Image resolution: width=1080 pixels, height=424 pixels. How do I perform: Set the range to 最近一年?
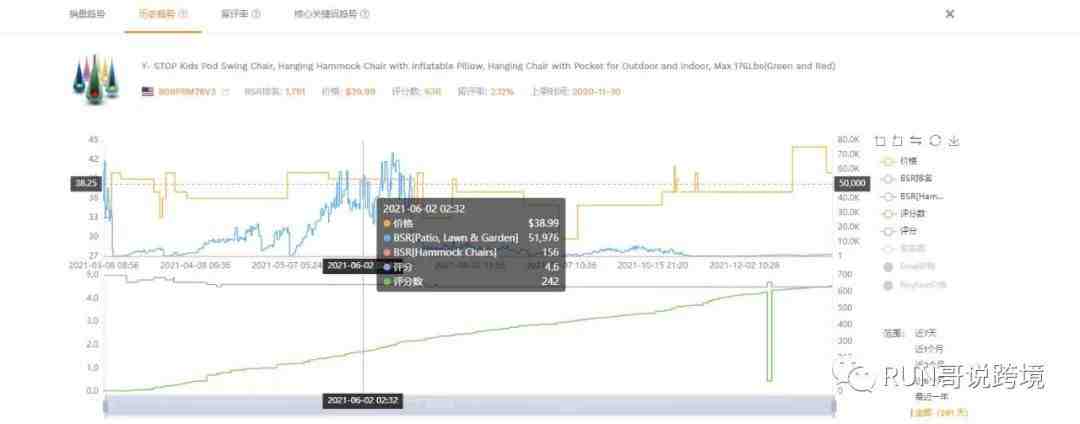pyautogui.click(x=931, y=396)
